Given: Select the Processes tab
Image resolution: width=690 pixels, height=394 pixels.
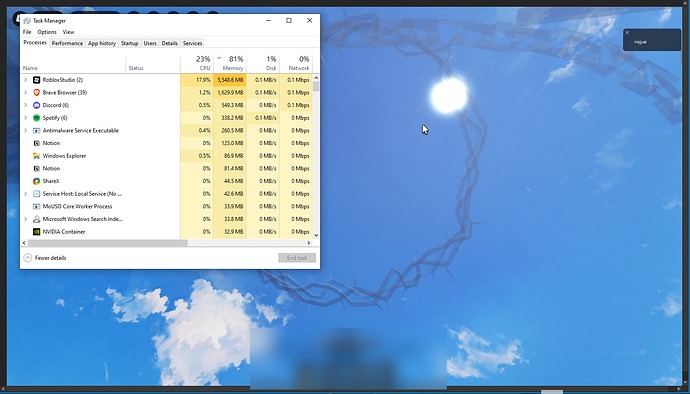Looking at the screenshot, I should (35, 43).
